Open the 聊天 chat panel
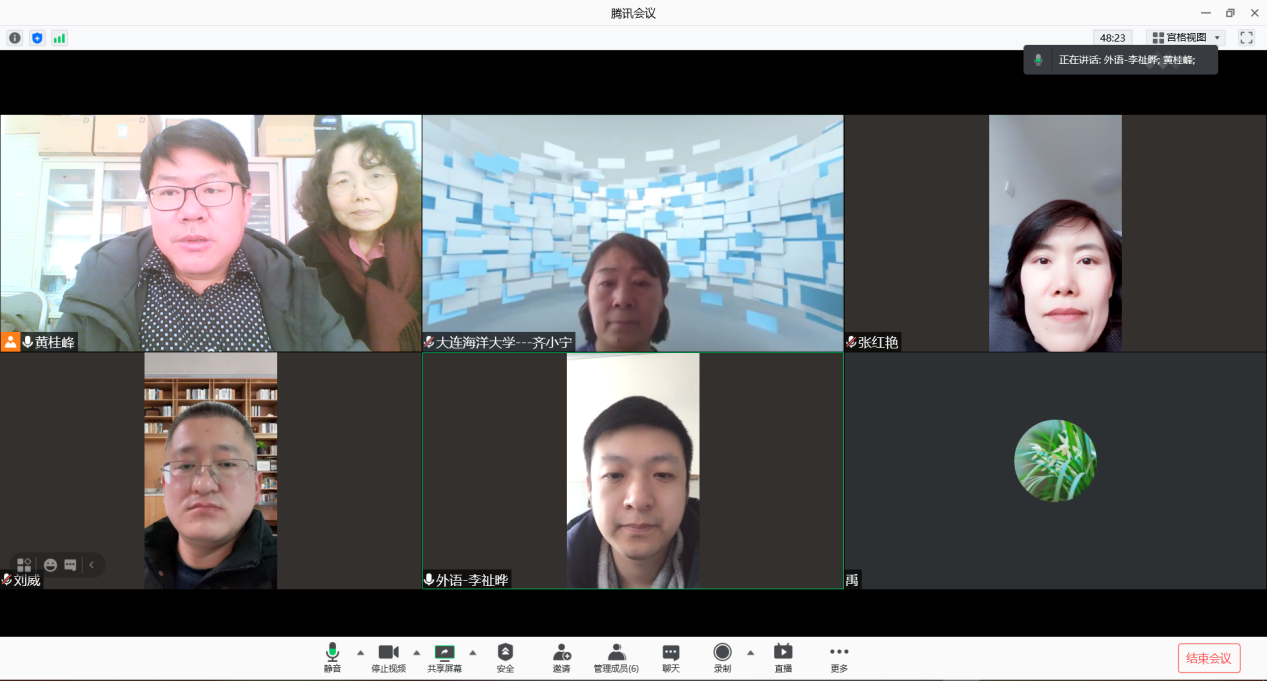 pos(670,657)
